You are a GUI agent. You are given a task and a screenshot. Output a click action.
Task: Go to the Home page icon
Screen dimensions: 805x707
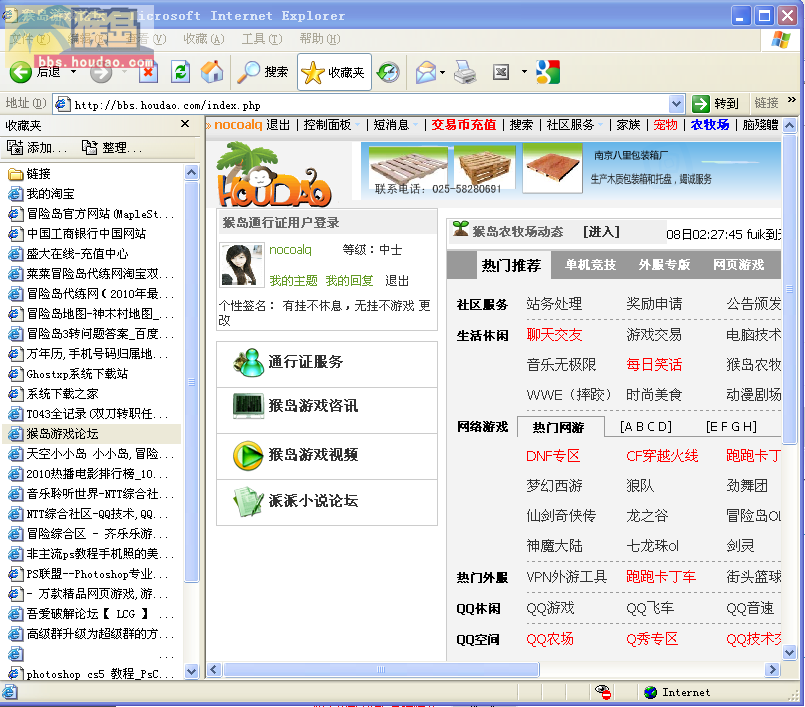pos(212,72)
